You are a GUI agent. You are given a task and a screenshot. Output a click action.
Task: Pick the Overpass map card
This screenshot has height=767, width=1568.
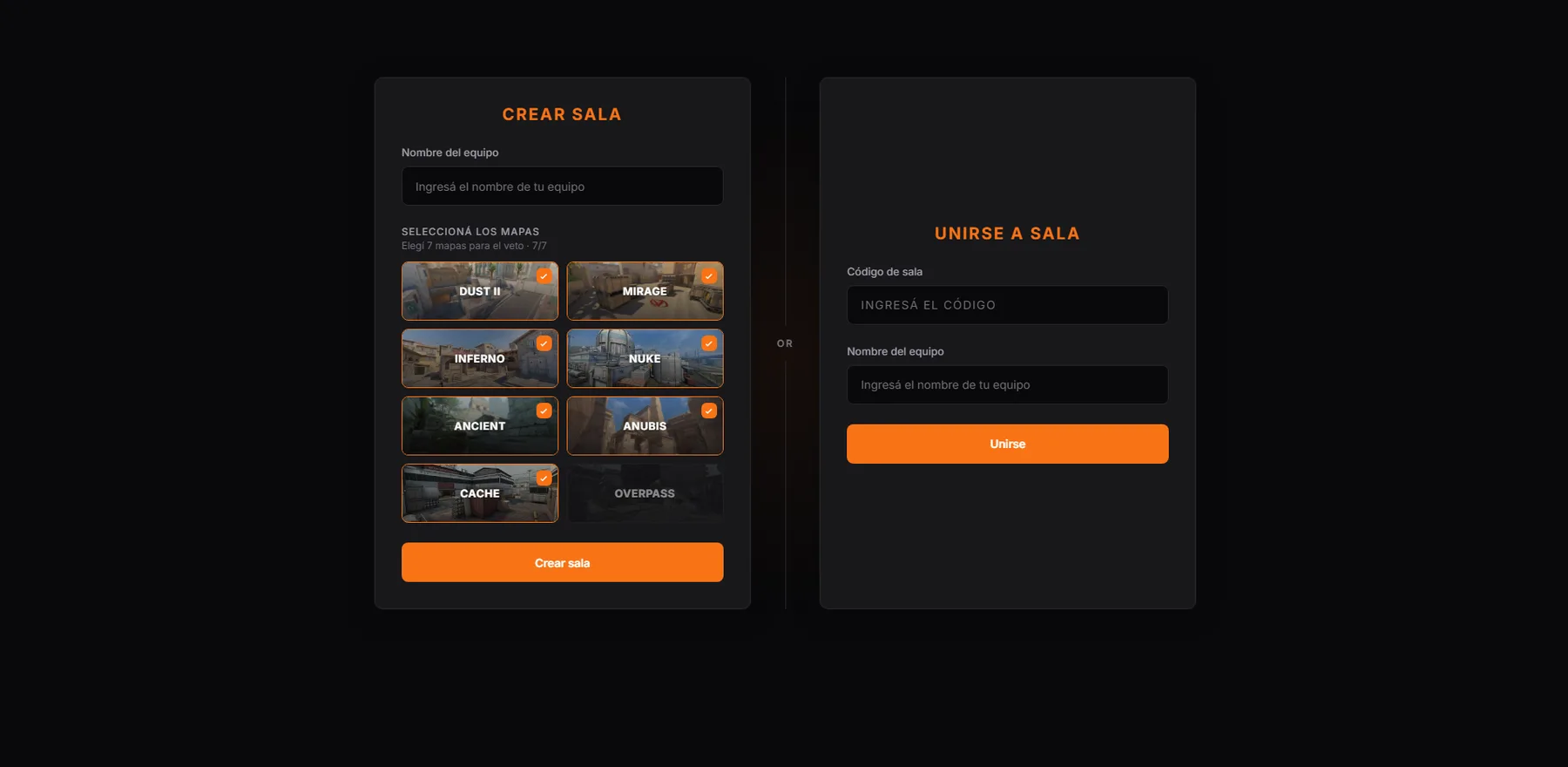tap(645, 493)
